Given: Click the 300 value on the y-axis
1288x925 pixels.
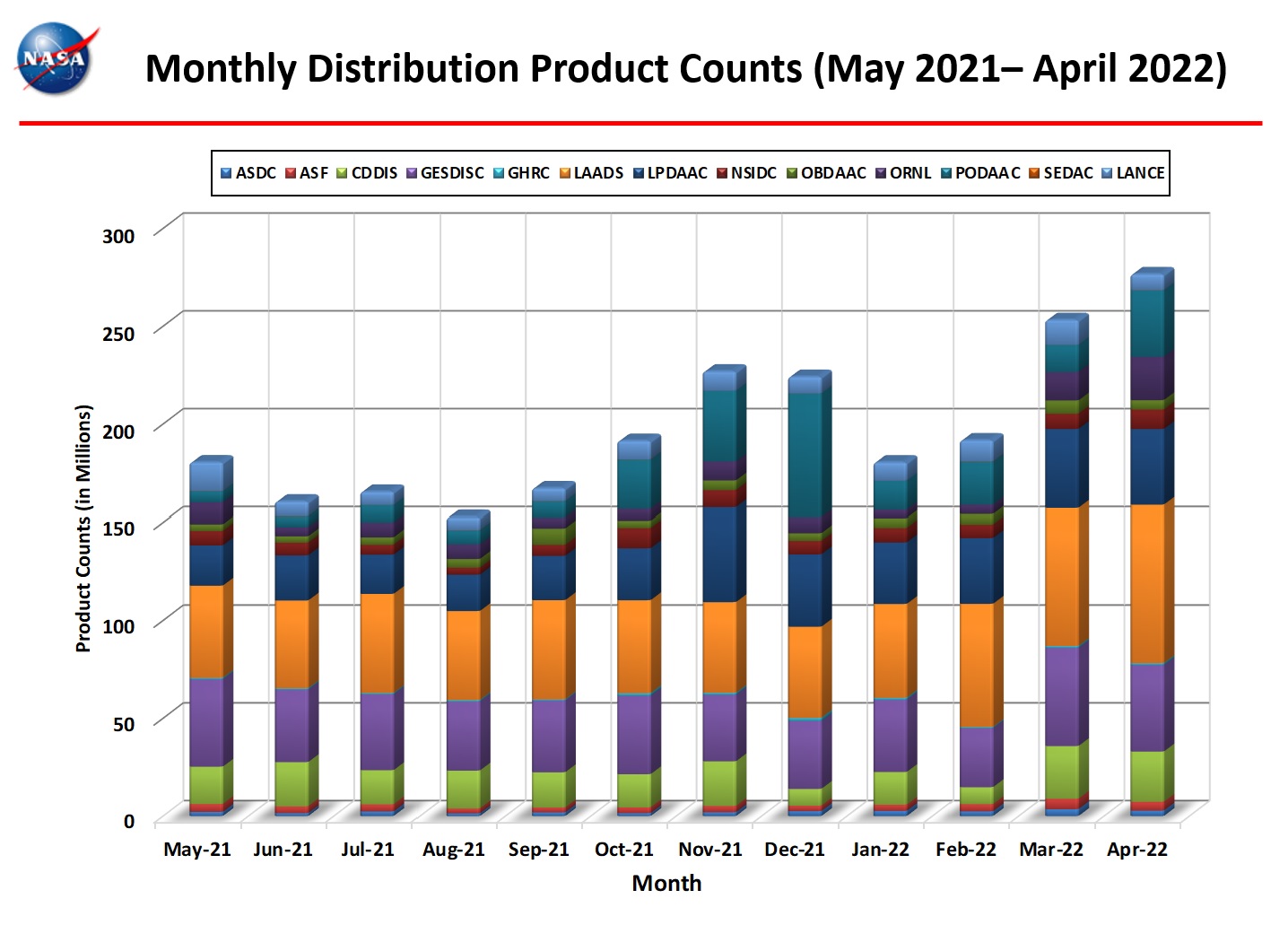Looking at the screenshot, I should (118, 236).
